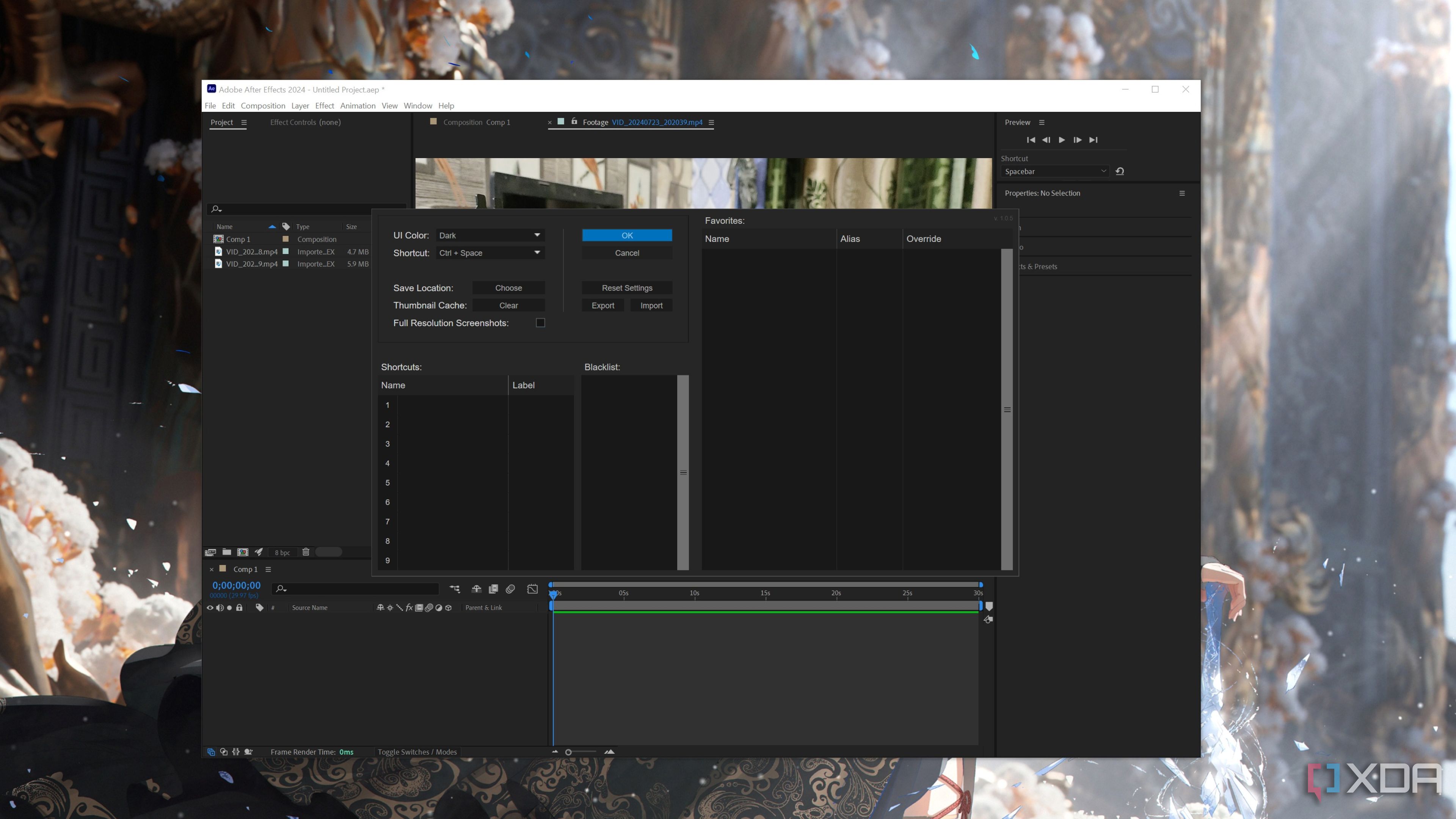Click the Audio speaker column icon in timeline header
The image size is (1456, 819).
point(219,607)
